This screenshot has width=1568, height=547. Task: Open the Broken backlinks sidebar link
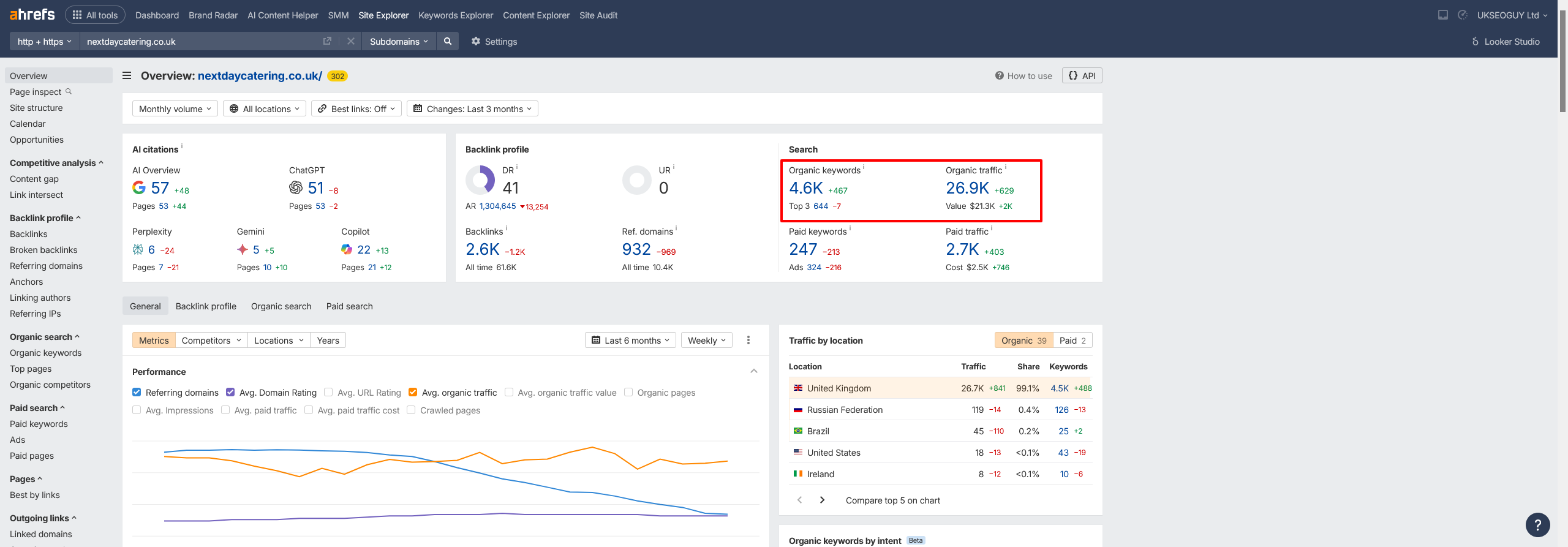pos(43,250)
